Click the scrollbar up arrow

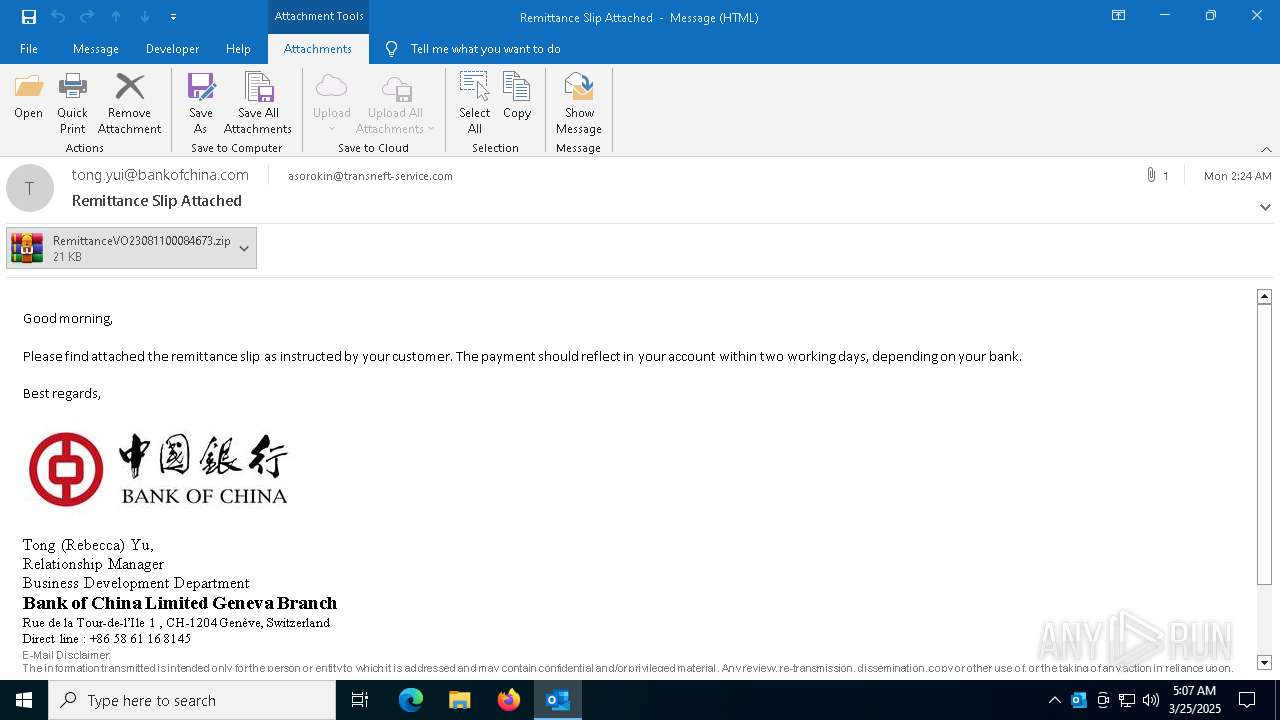point(1264,296)
